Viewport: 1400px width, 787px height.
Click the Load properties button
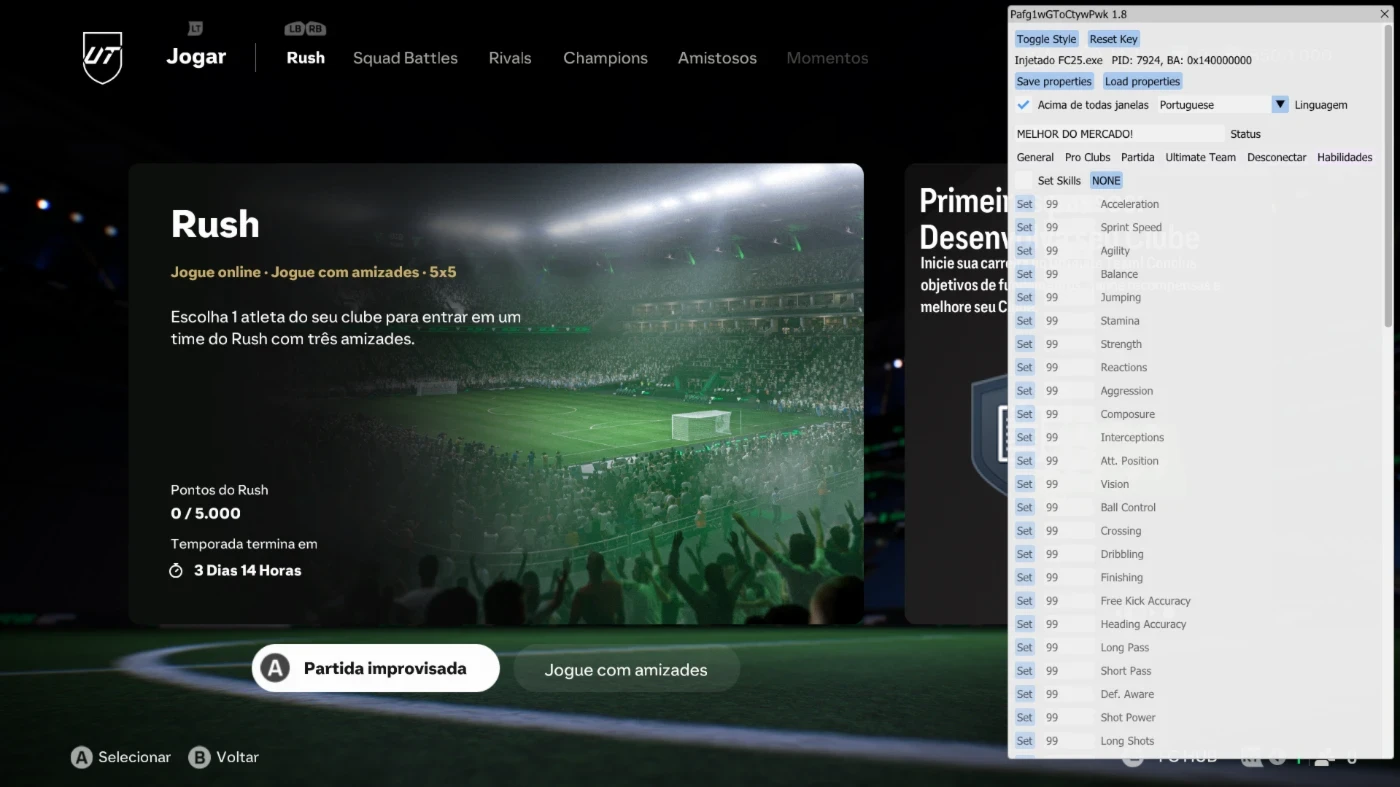pyautogui.click(x=1142, y=81)
